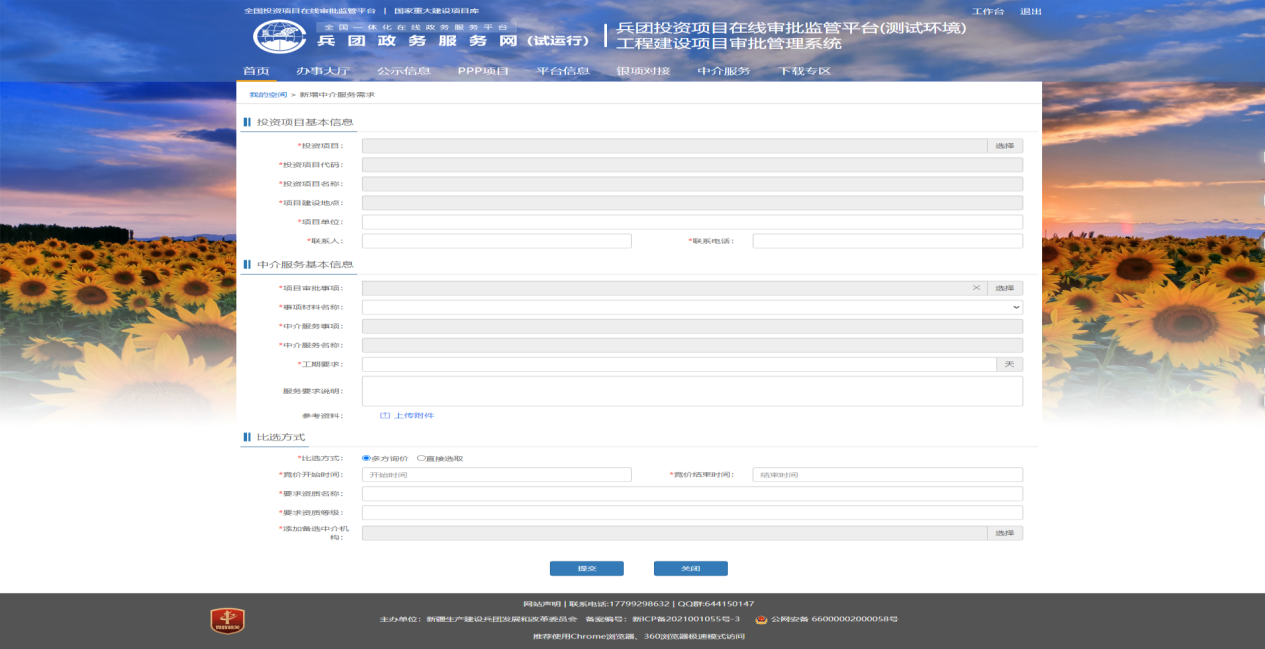Switch to the PPP项目 tab
The image size is (1265, 649).
click(483, 71)
